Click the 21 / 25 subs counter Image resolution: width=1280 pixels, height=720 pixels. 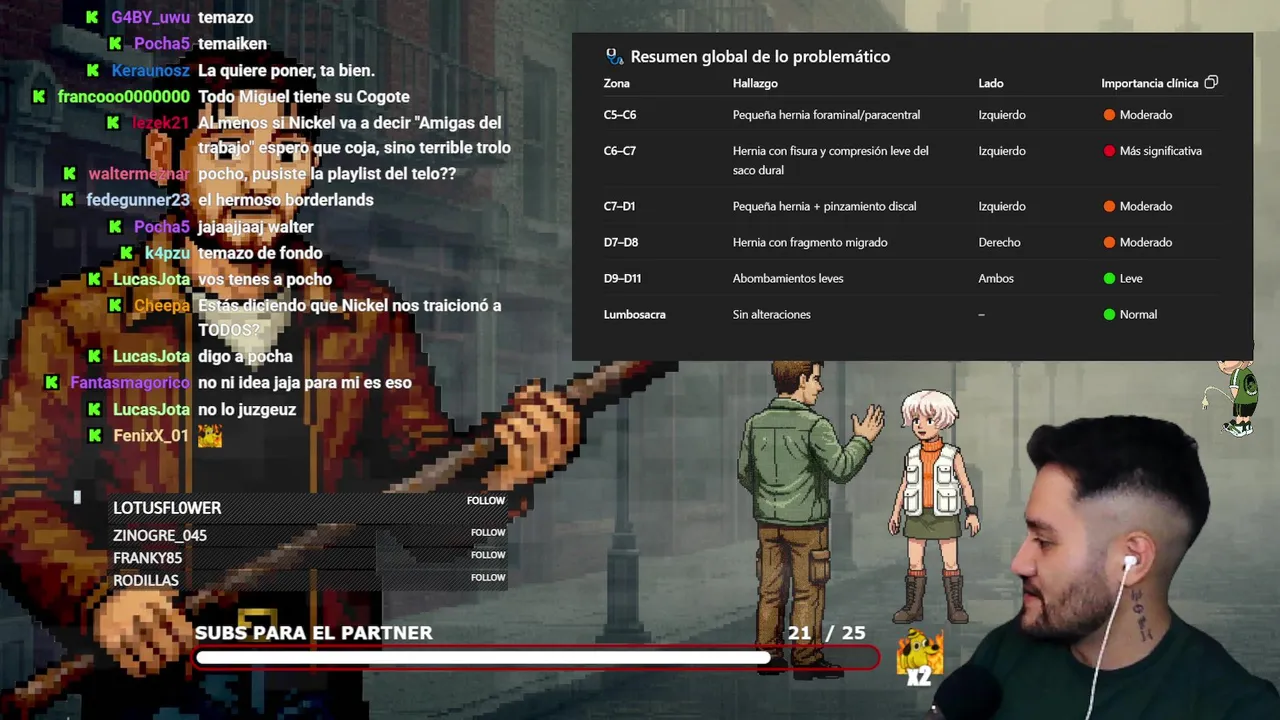826,633
